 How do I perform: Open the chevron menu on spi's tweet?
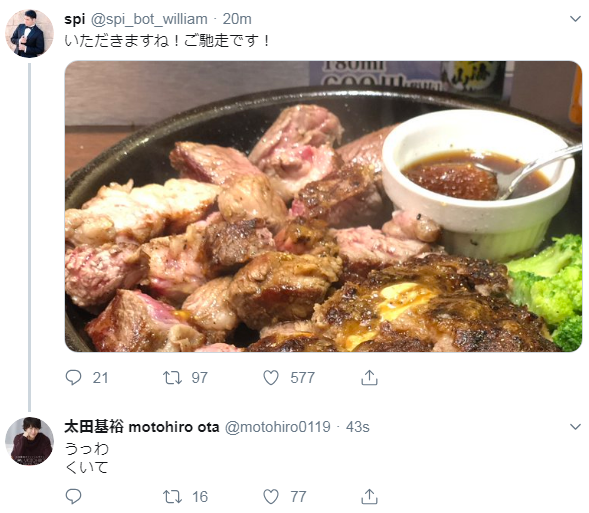tap(575, 19)
